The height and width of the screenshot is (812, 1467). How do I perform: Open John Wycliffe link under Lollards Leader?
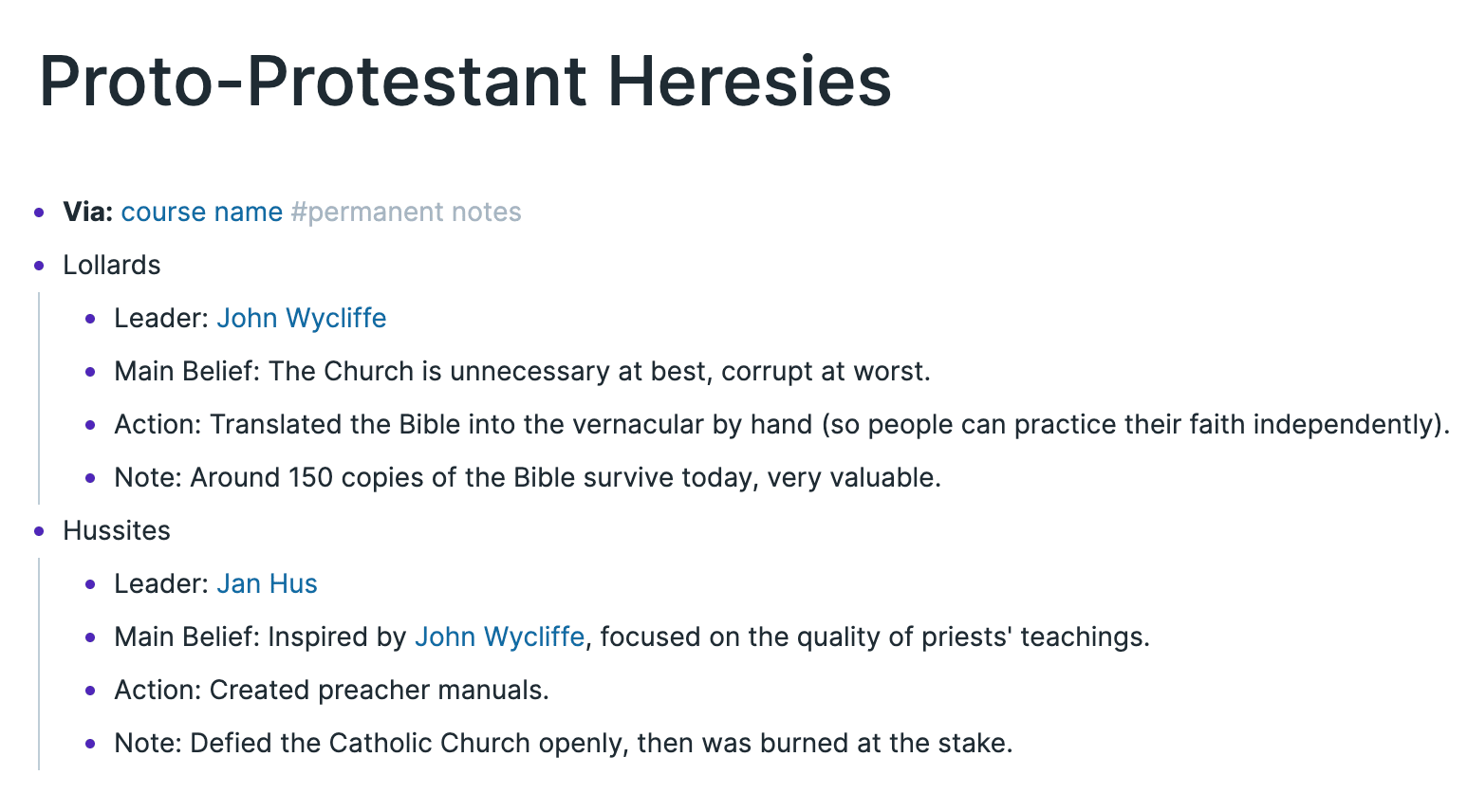[302, 318]
